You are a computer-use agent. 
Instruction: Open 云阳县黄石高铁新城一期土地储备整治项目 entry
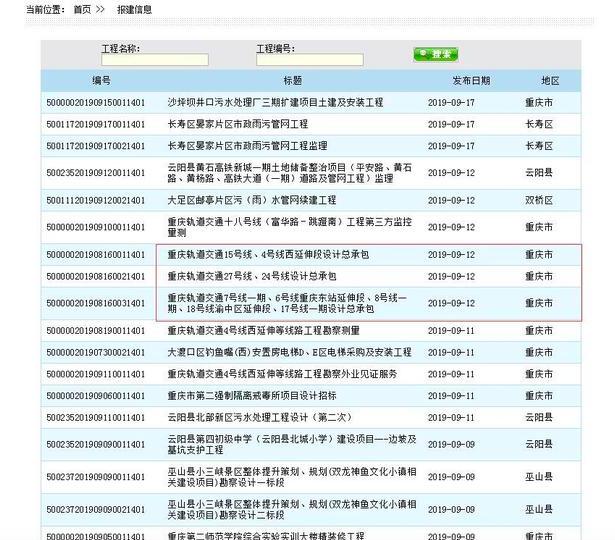pyautogui.click(x=290, y=173)
